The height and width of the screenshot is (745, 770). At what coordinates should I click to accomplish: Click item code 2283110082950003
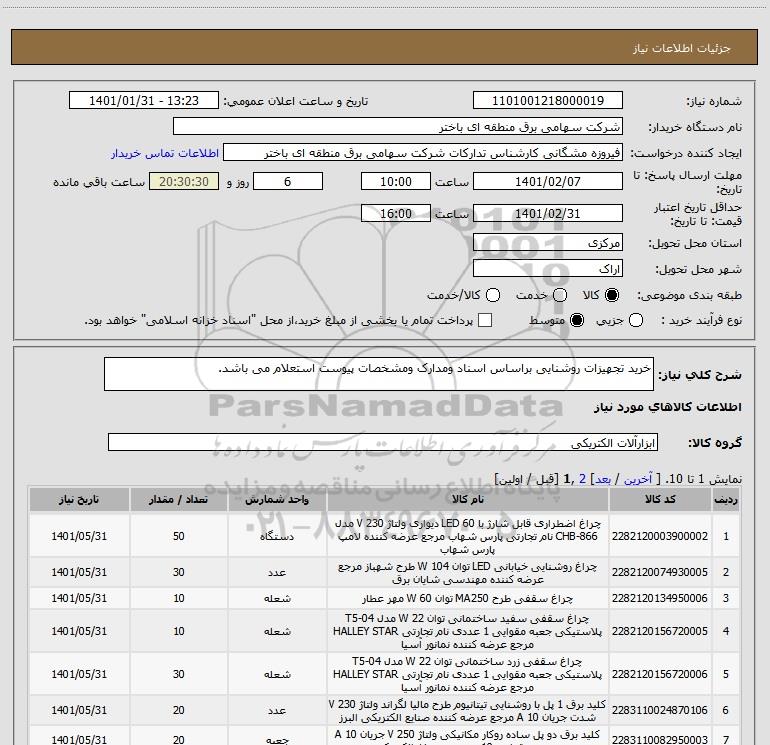[660, 740]
